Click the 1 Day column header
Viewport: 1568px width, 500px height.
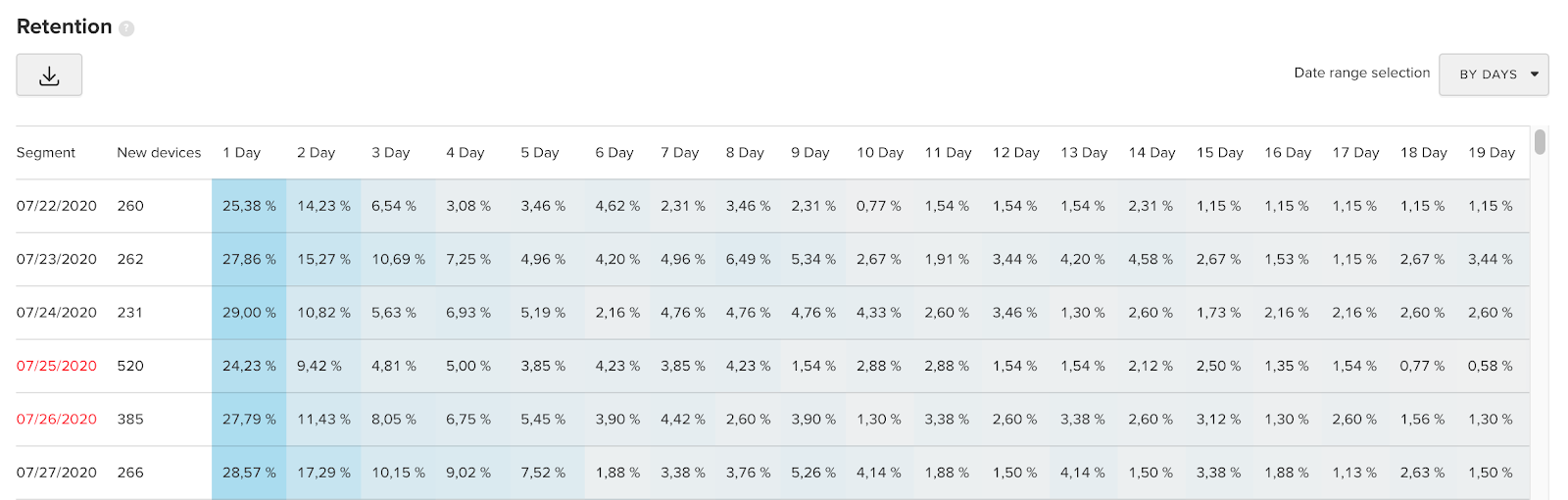[241, 153]
